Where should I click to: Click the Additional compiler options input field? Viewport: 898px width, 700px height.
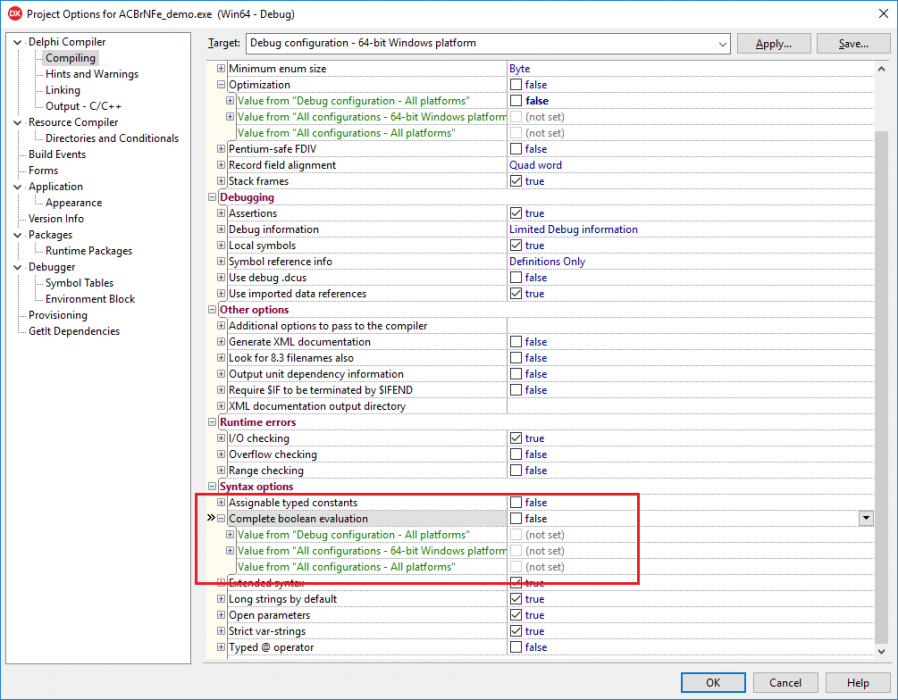click(x=691, y=325)
